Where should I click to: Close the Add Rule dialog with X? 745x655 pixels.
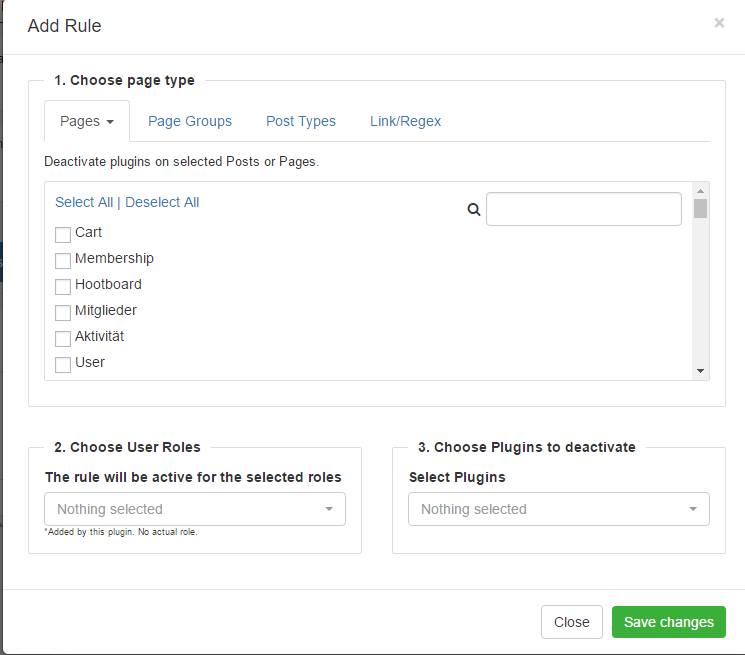coord(719,23)
